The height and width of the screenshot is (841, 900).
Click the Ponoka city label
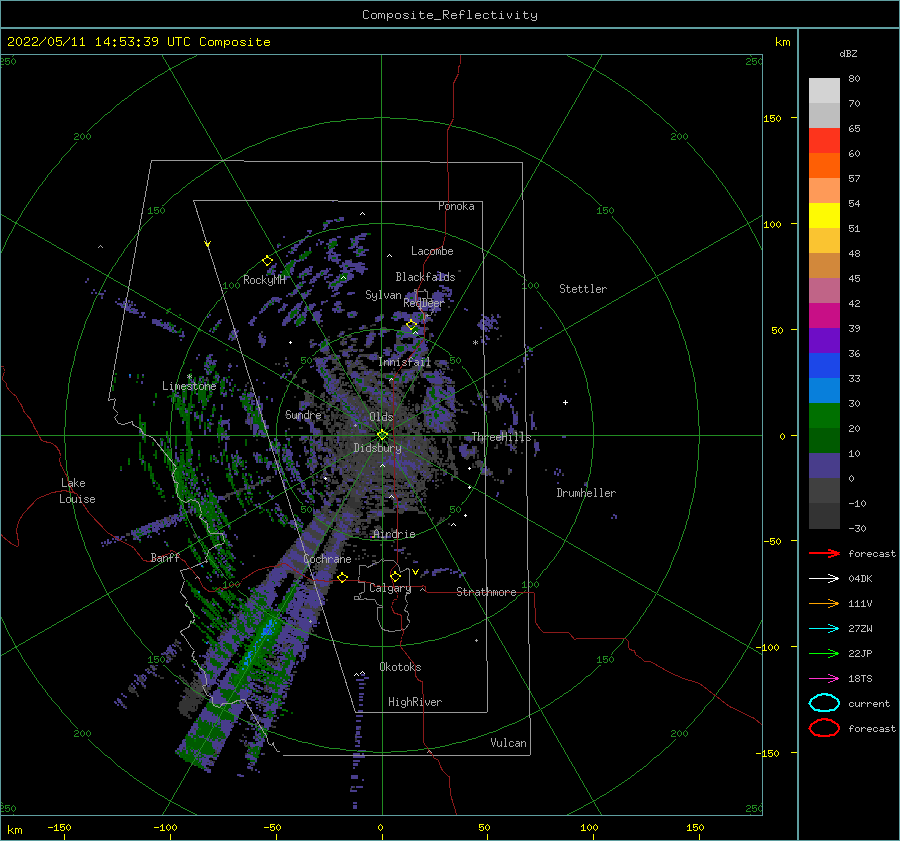pos(456,206)
